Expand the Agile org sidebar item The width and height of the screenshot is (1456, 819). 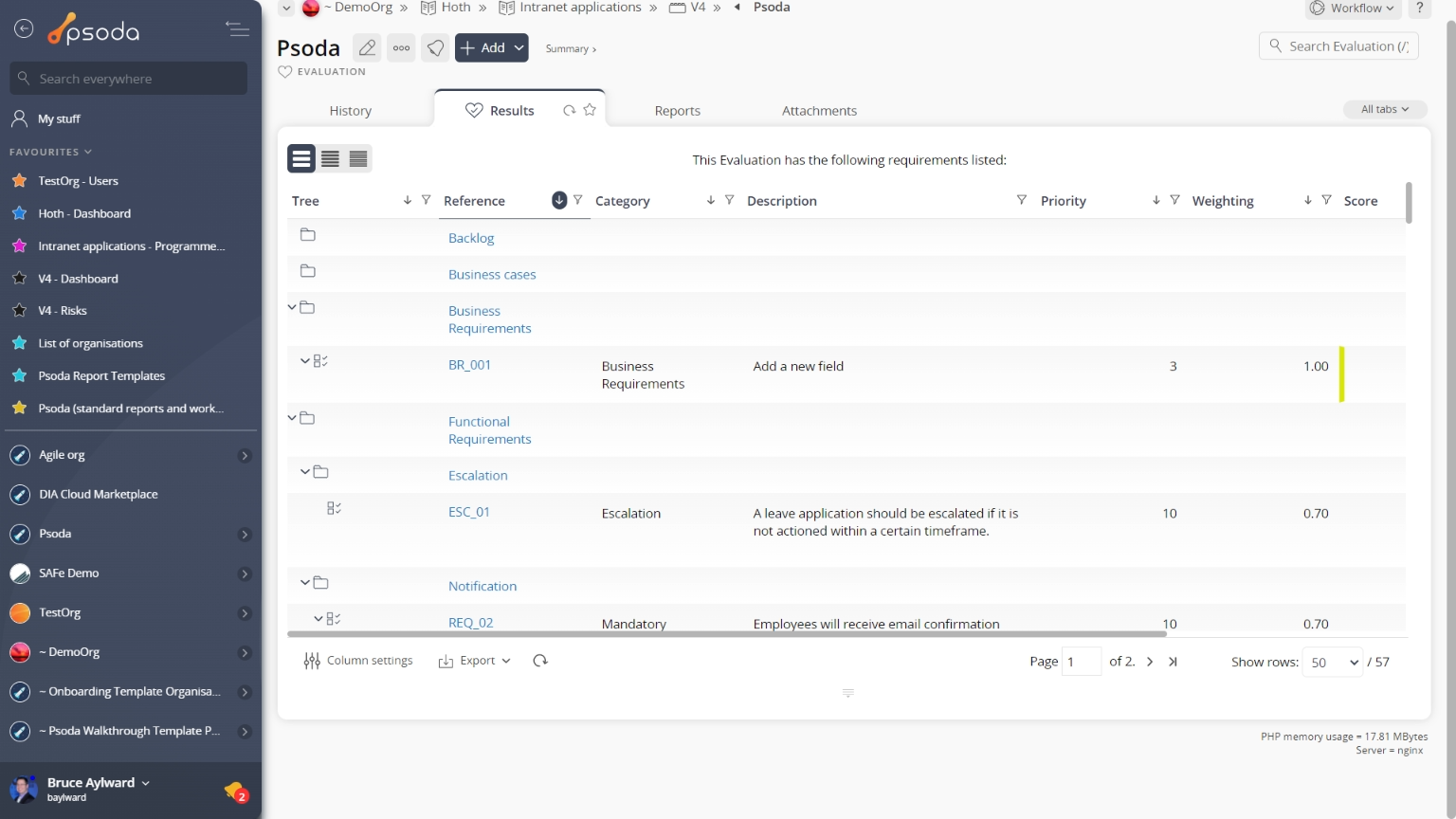(x=245, y=456)
